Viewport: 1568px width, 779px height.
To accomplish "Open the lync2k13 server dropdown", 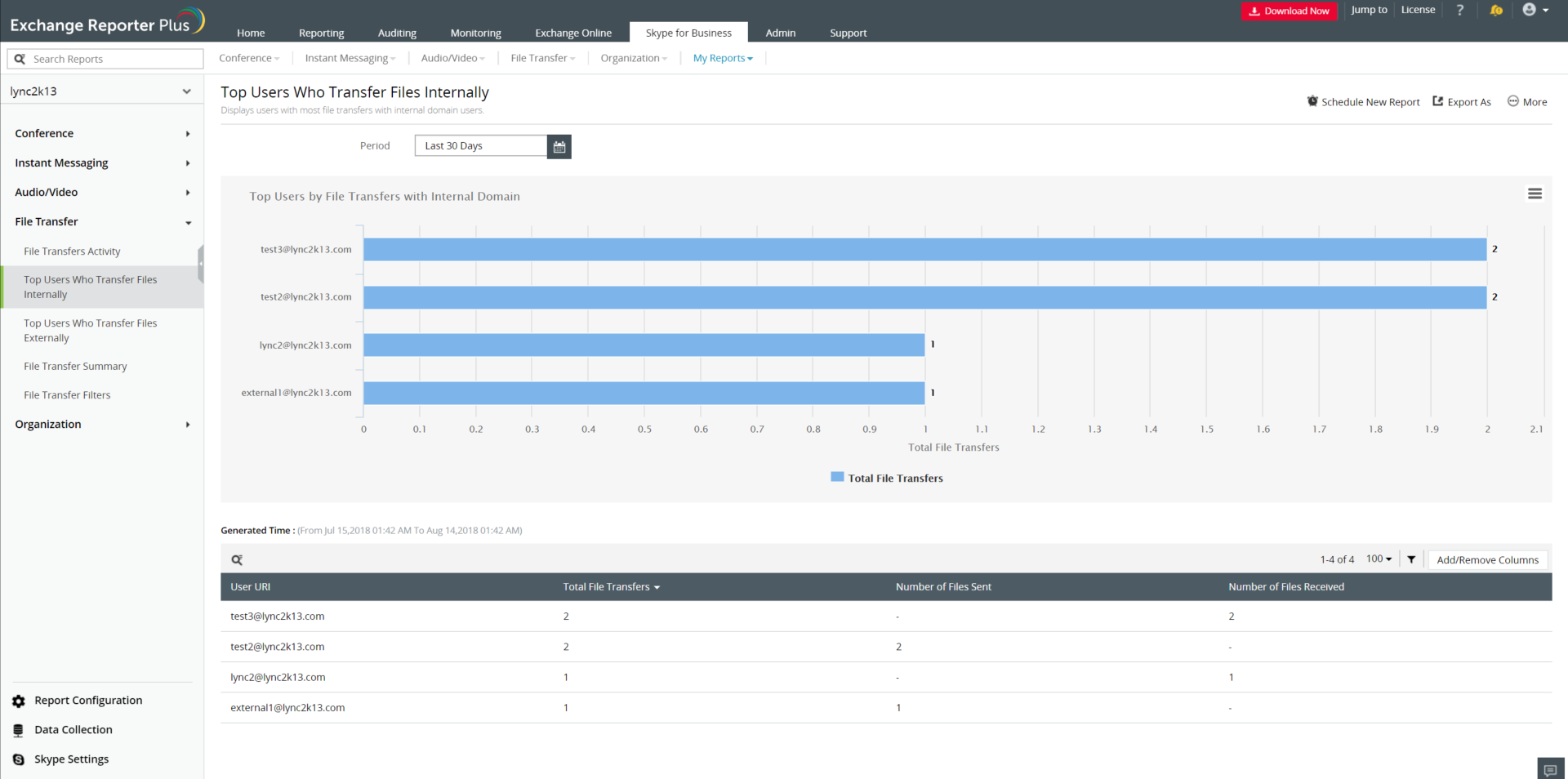I will [101, 91].
